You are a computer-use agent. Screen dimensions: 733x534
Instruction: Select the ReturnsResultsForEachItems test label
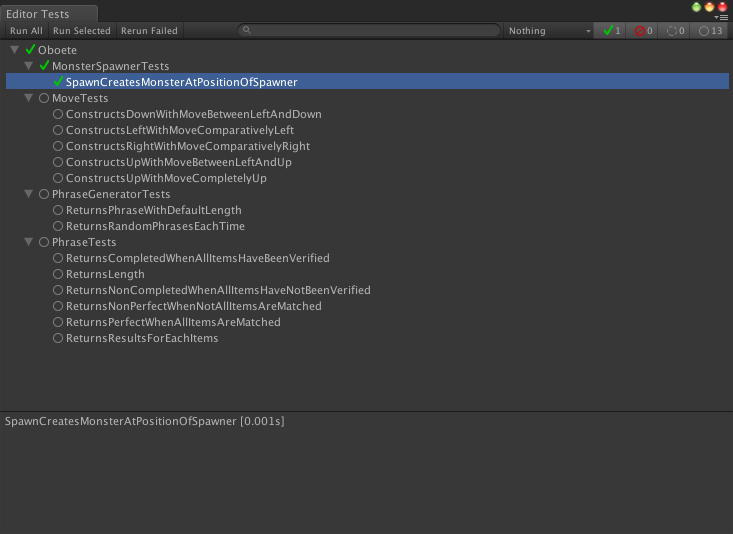click(x=142, y=338)
